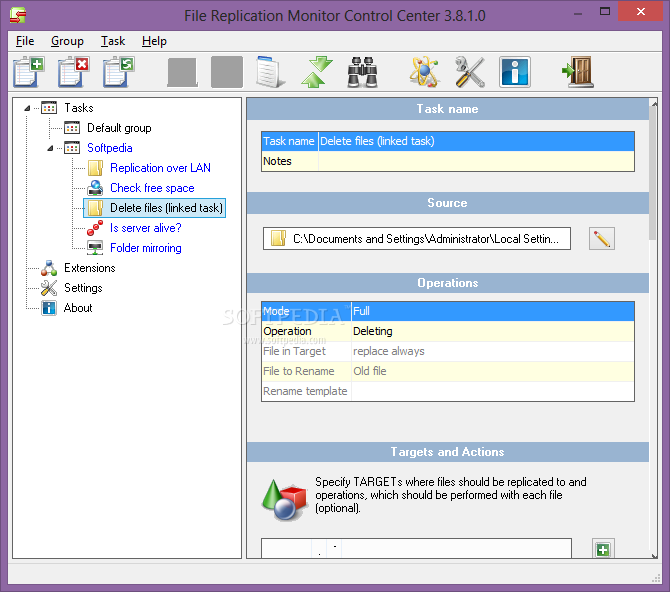Select the Folder mirroring task
The width and height of the screenshot is (670, 592).
tap(146, 248)
